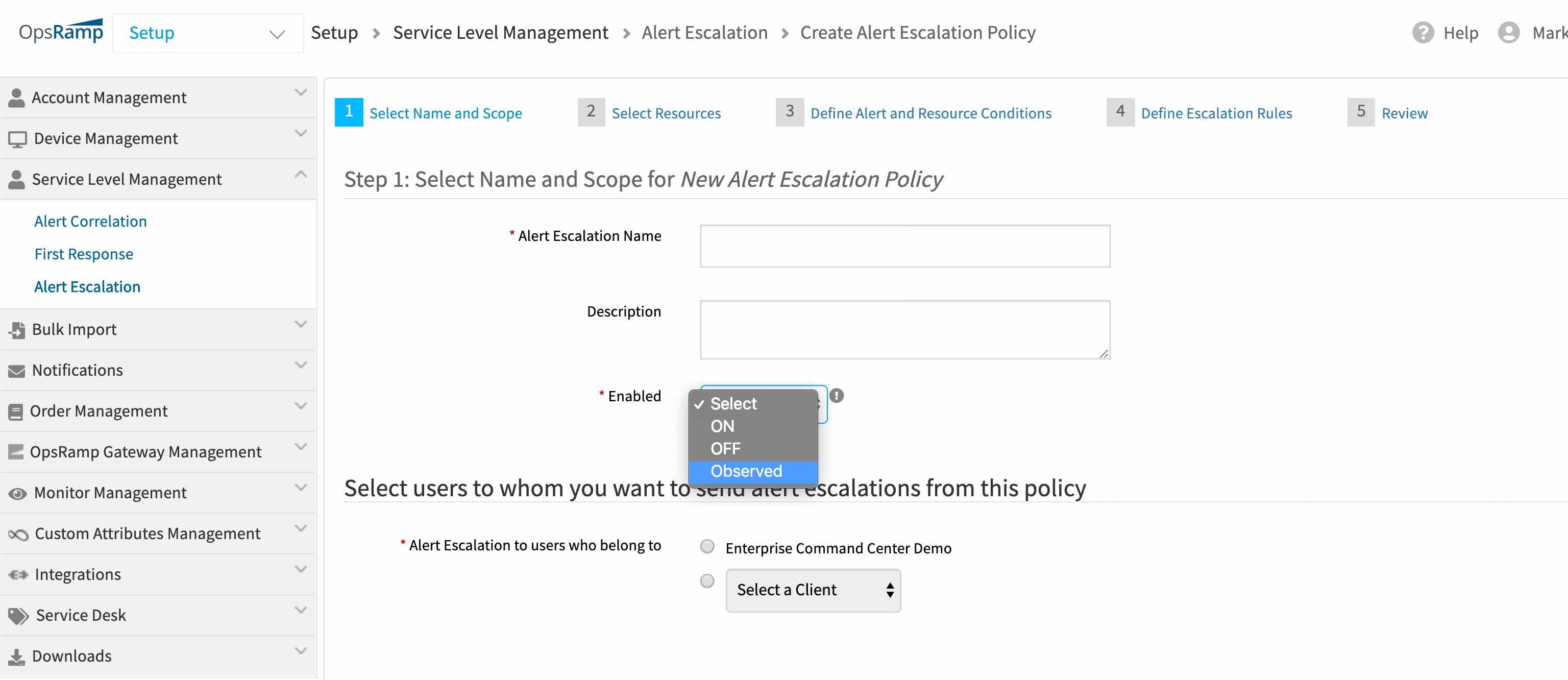
Task: Open the Select a Client dropdown
Action: point(813,589)
